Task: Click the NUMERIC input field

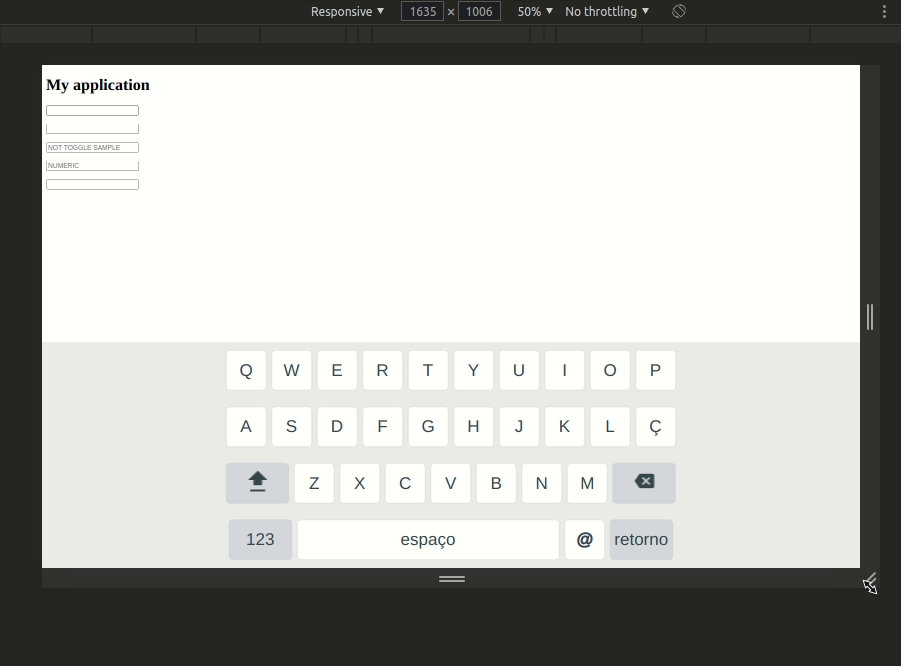Action: click(x=92, y=165)
